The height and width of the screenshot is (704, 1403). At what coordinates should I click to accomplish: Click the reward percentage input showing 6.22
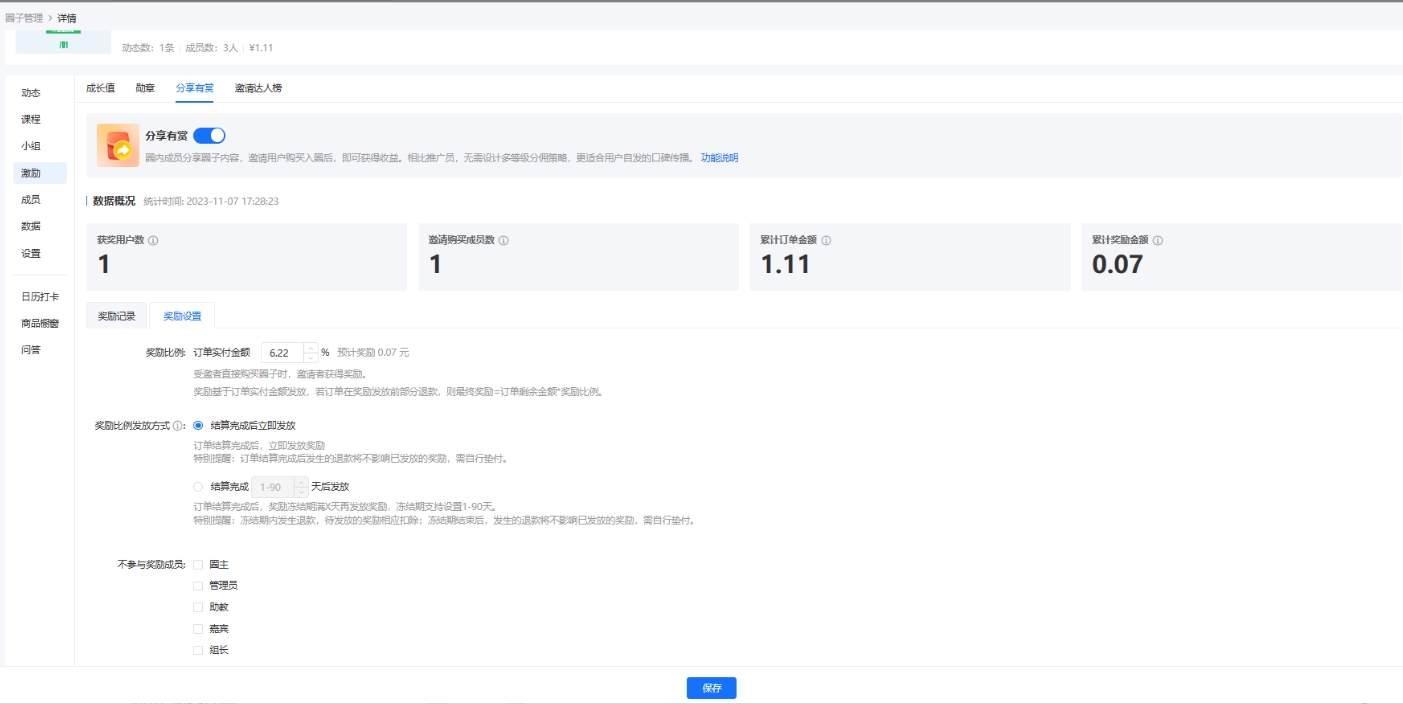(283, 350)
